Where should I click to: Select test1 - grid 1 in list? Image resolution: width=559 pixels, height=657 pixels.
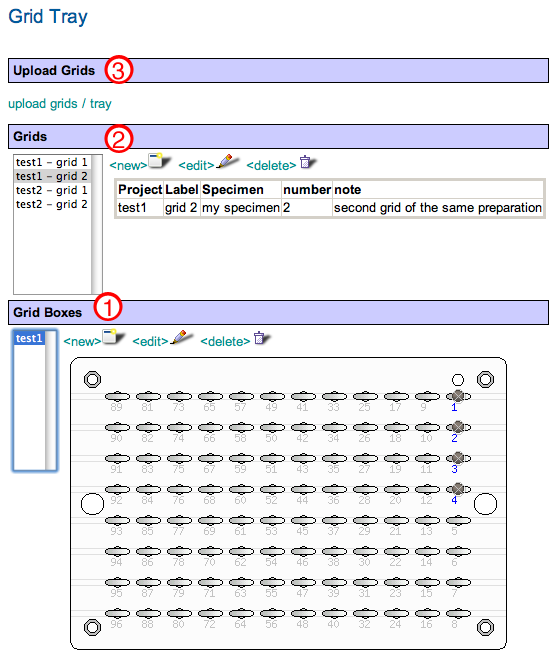coord(52,162)
